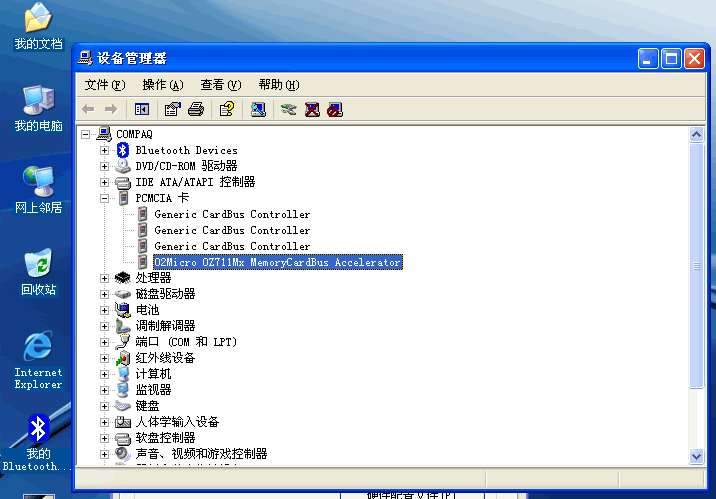This screenshot has height=499, width=716.
Task: Open Internet Explorer desktop icon
Action: pos(38,360)
